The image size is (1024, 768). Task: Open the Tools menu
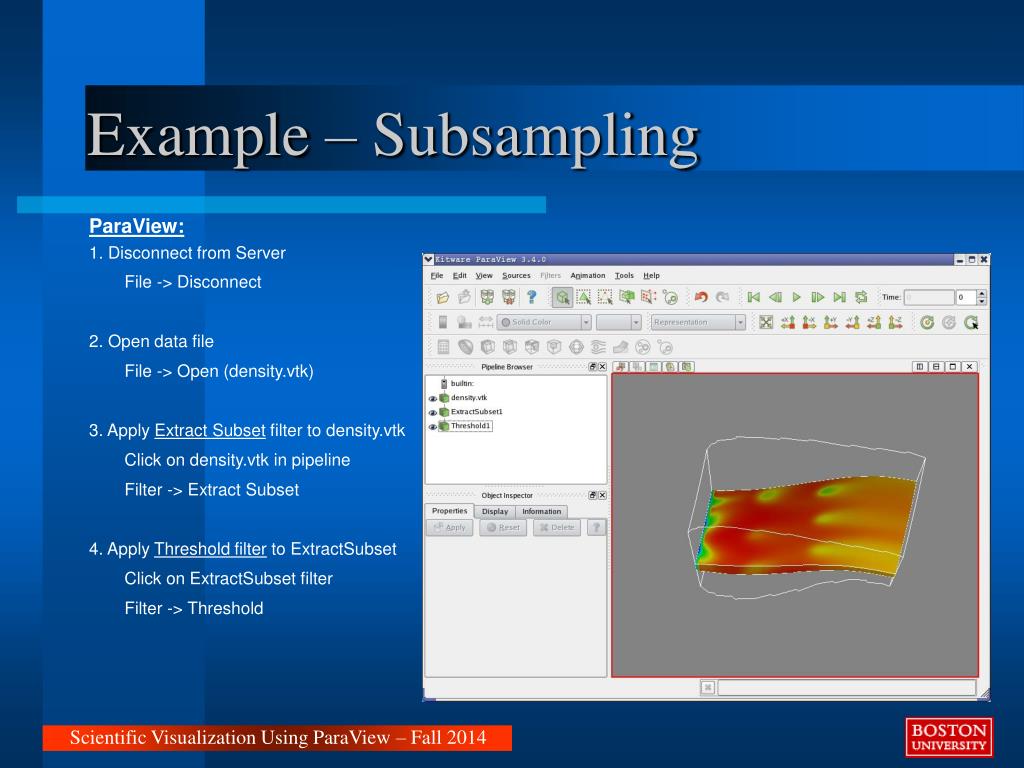(x=624, y=276)
